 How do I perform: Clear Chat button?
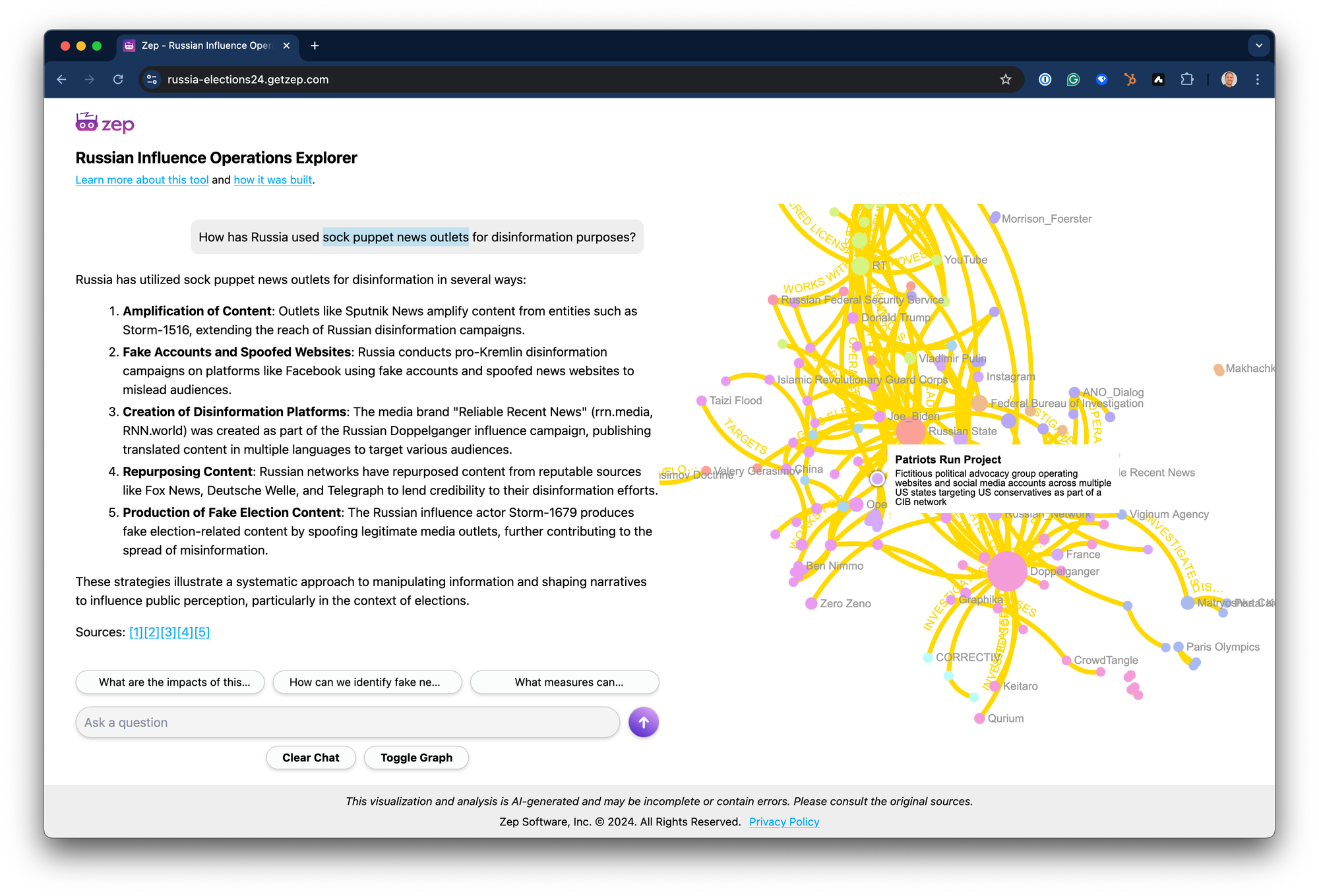click(x=311, y=758)
